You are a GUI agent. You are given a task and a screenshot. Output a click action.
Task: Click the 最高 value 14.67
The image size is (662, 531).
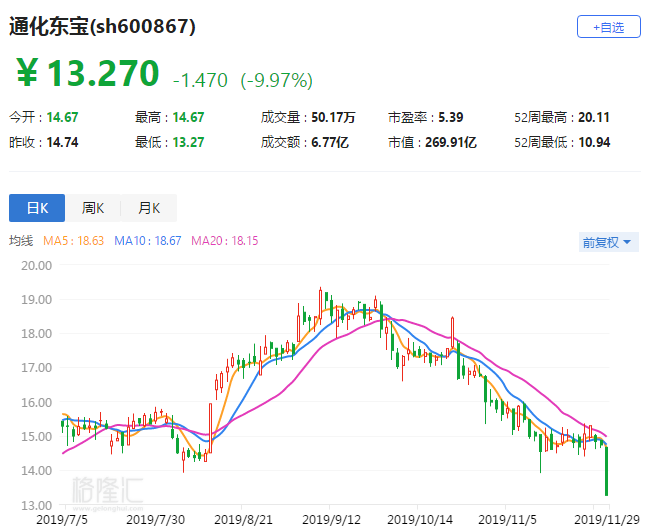click(188, 117)
